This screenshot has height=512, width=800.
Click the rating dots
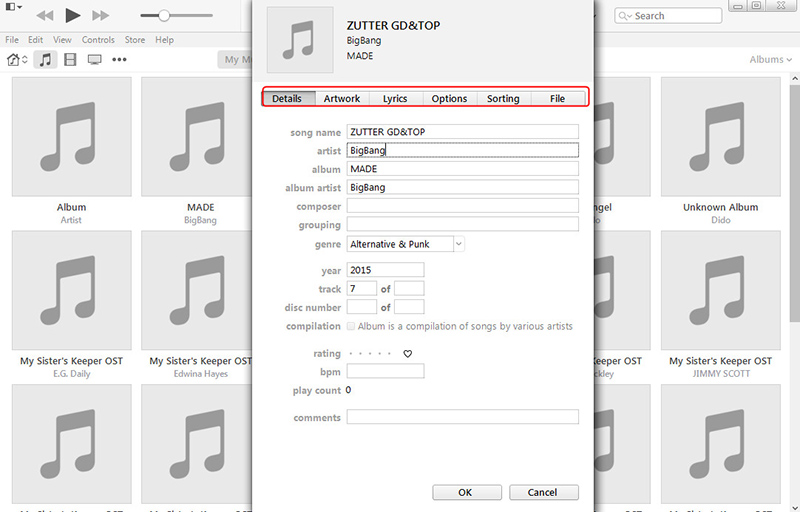point(370,353)
